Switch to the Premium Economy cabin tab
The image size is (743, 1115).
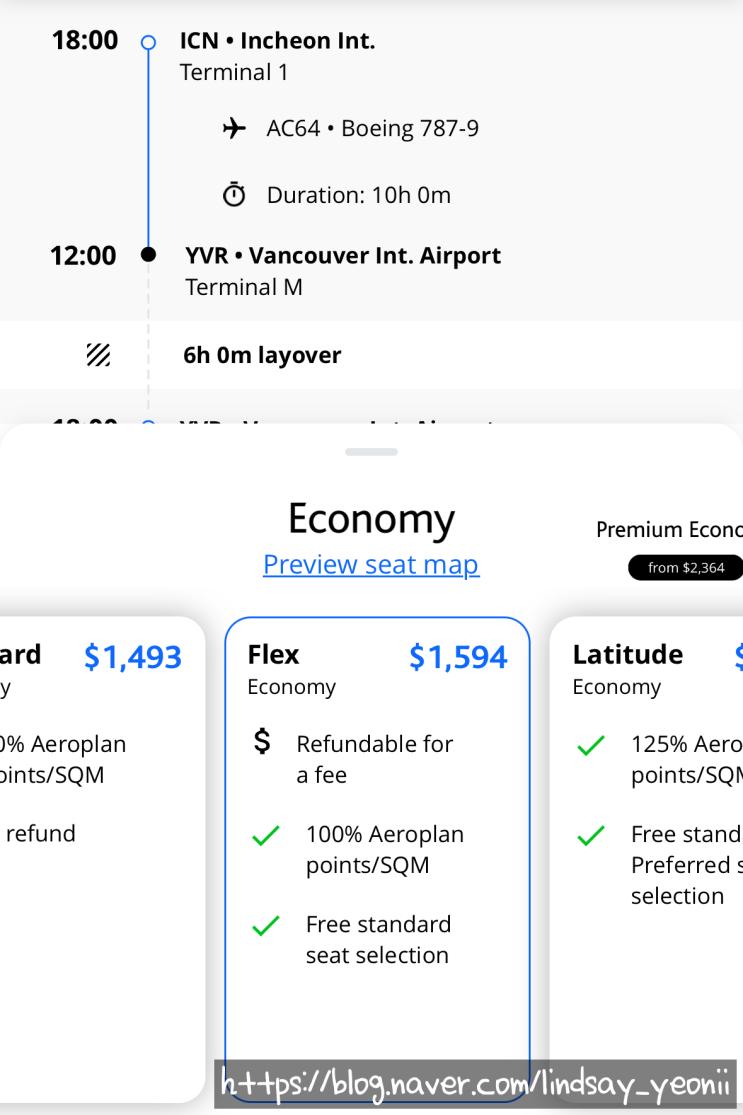[x=668, y=530]
